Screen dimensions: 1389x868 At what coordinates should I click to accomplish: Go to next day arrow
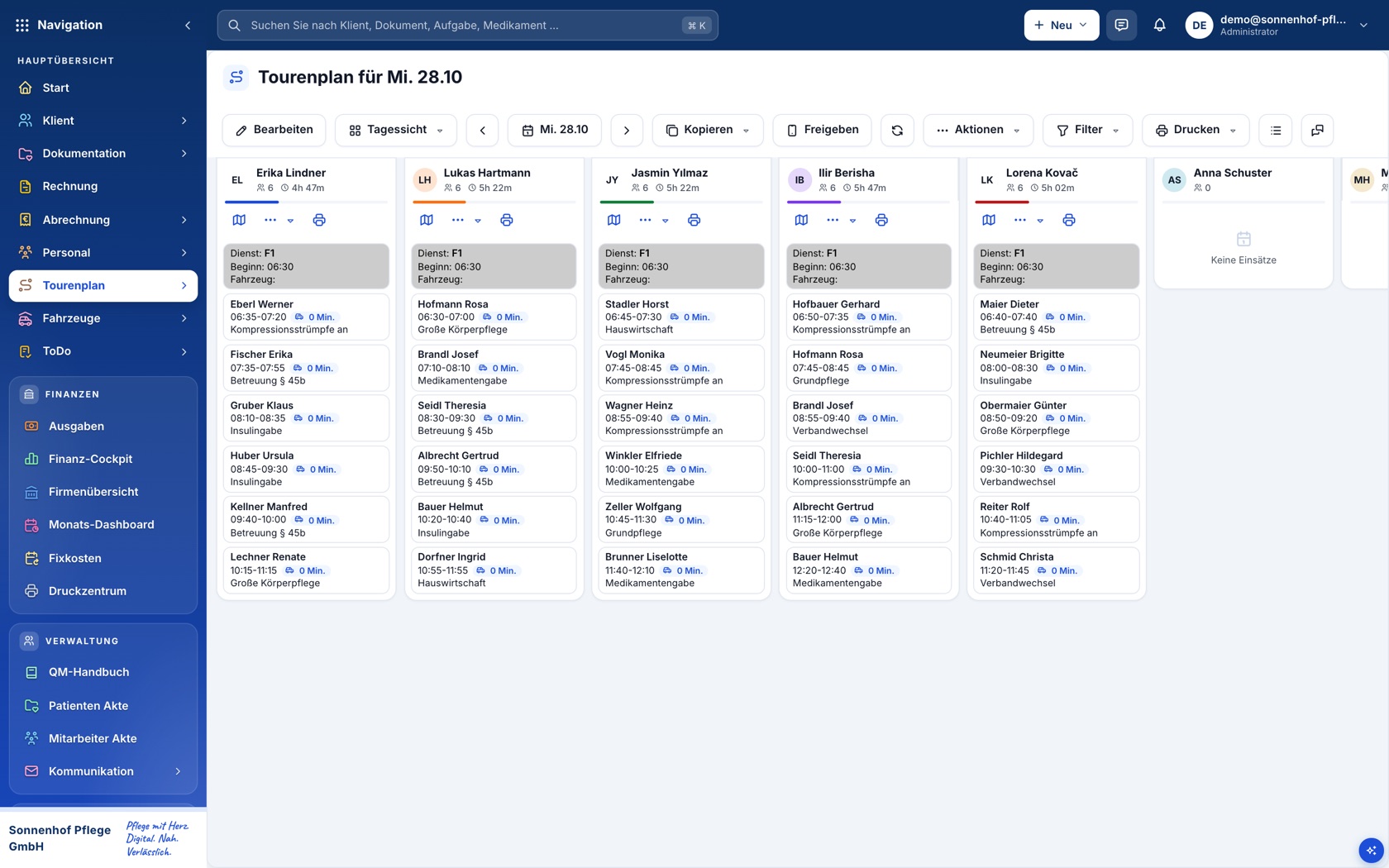pyautogui.click(x=627, y=131)
